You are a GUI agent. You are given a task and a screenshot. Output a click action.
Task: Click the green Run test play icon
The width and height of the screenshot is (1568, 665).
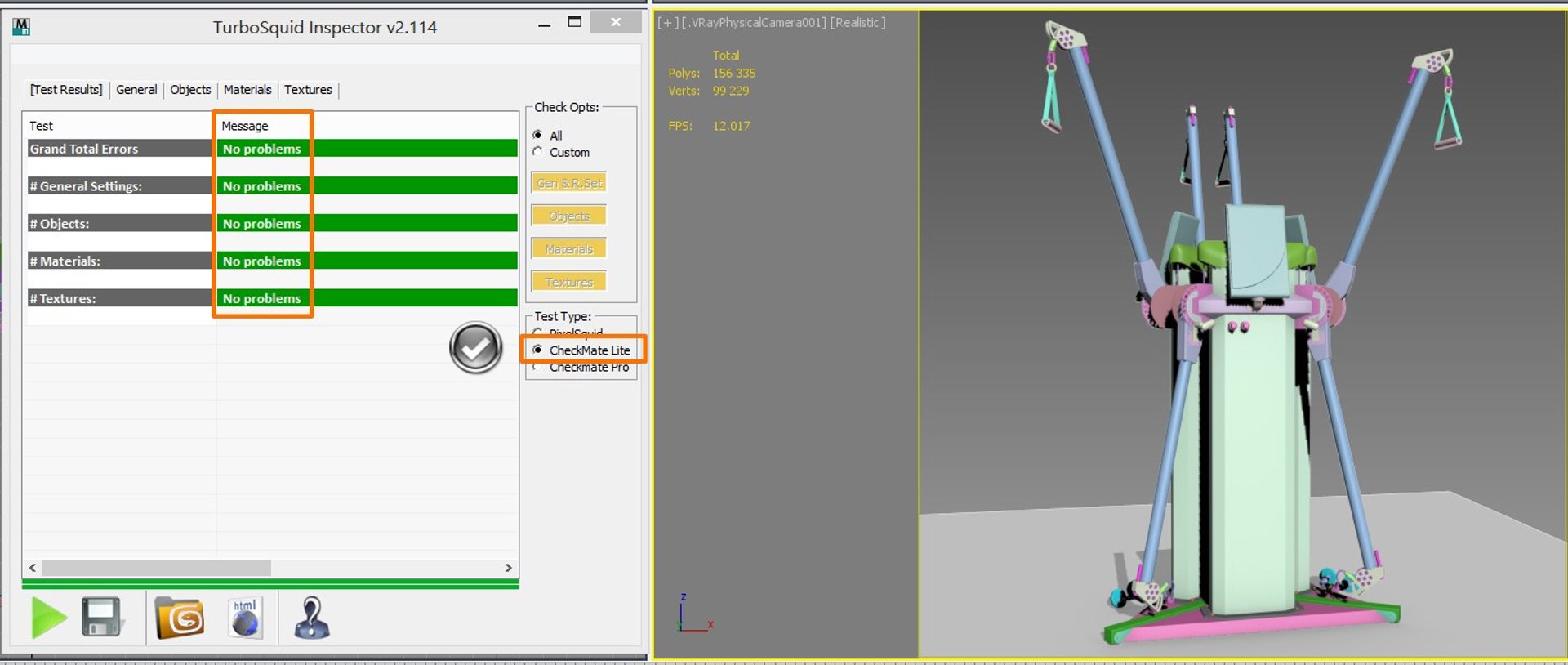point(49,618)
